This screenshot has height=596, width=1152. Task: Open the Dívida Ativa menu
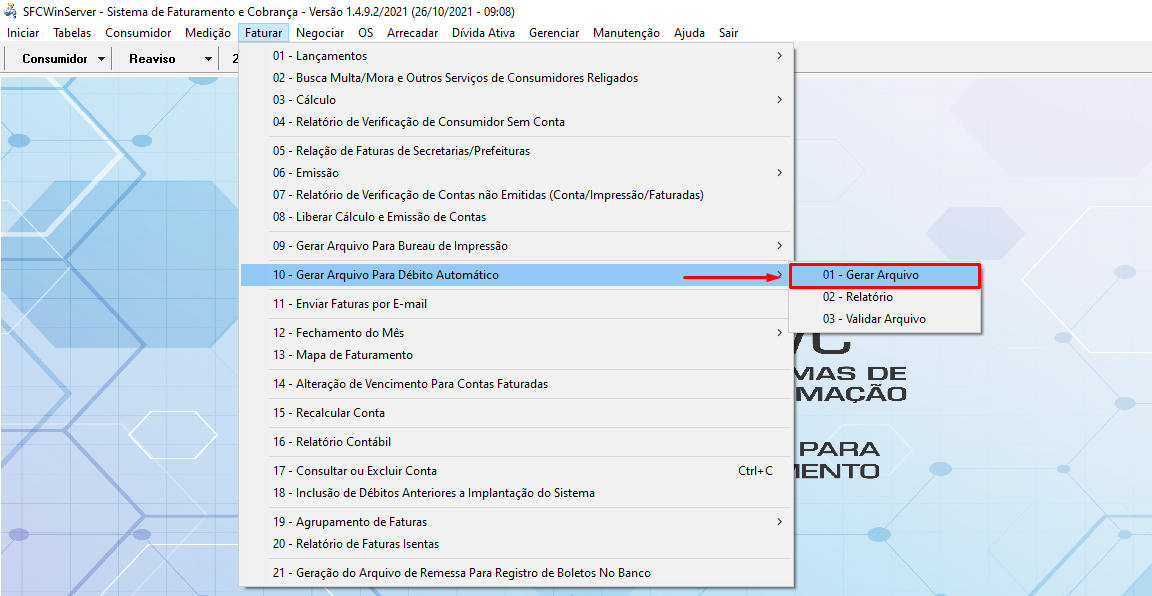tap(483, 33)
